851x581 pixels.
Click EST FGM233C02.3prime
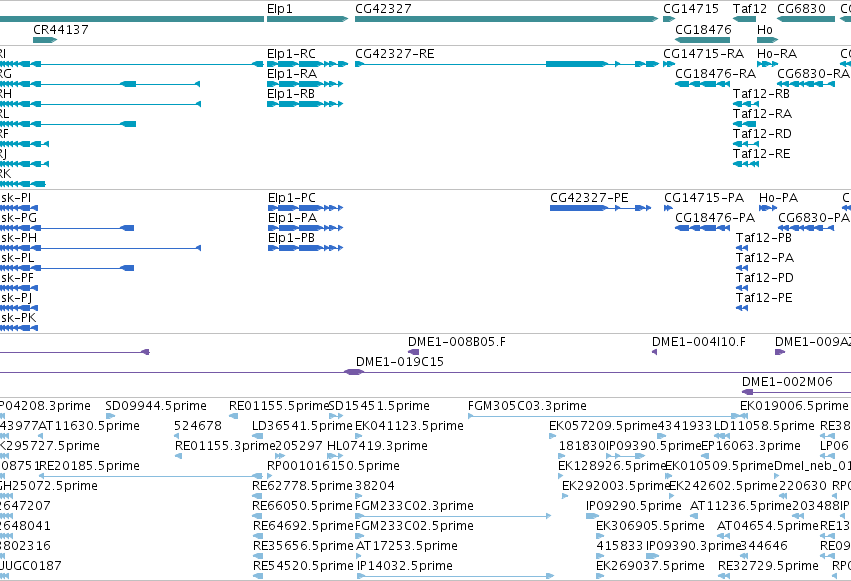click(453, 516)
